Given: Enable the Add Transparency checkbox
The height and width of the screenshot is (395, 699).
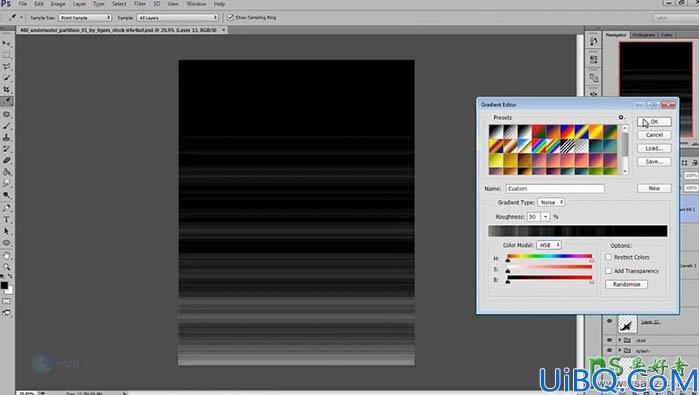Looking at the screenshot, I should point(609,271).
